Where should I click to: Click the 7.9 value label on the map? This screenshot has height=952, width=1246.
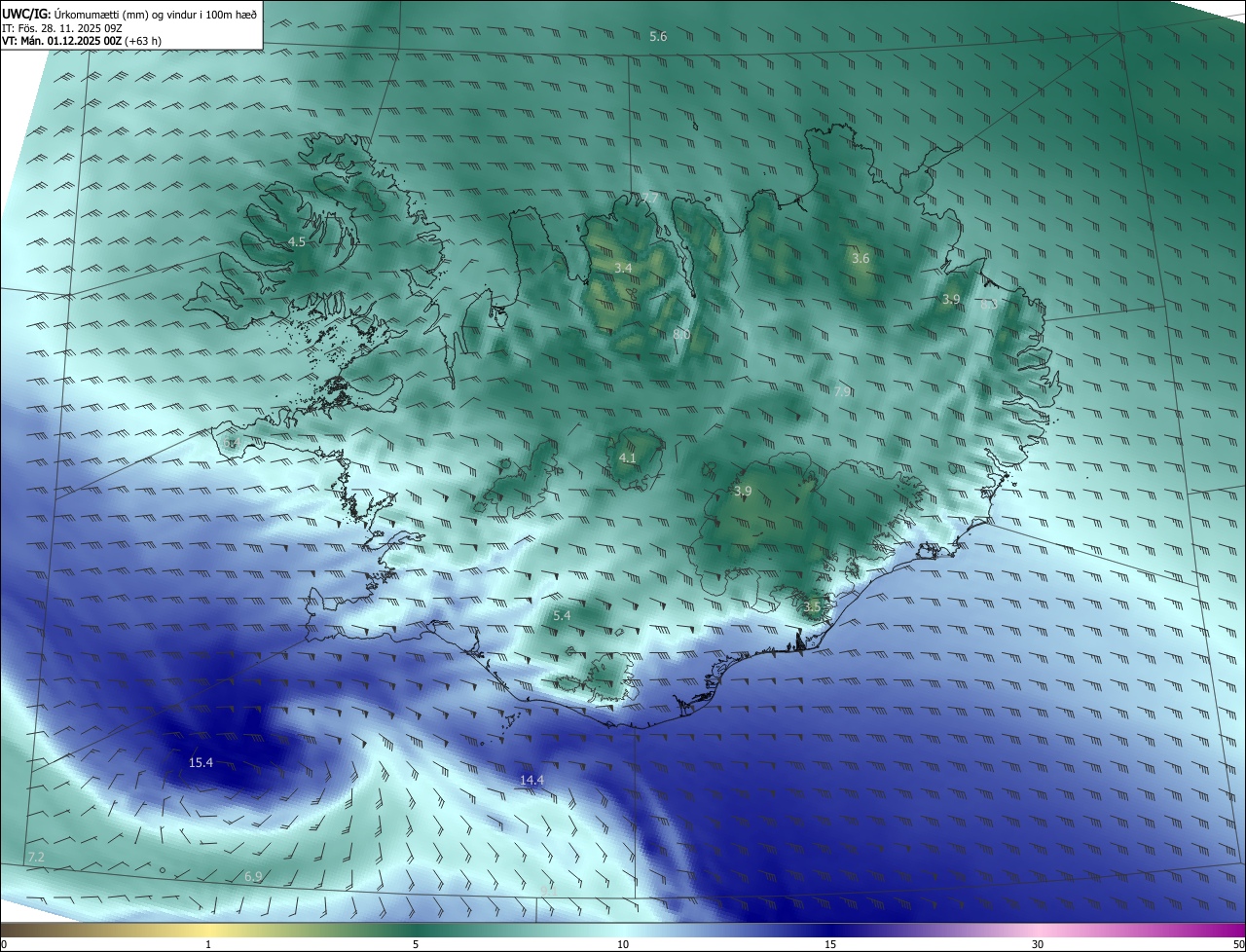[843, 391]
